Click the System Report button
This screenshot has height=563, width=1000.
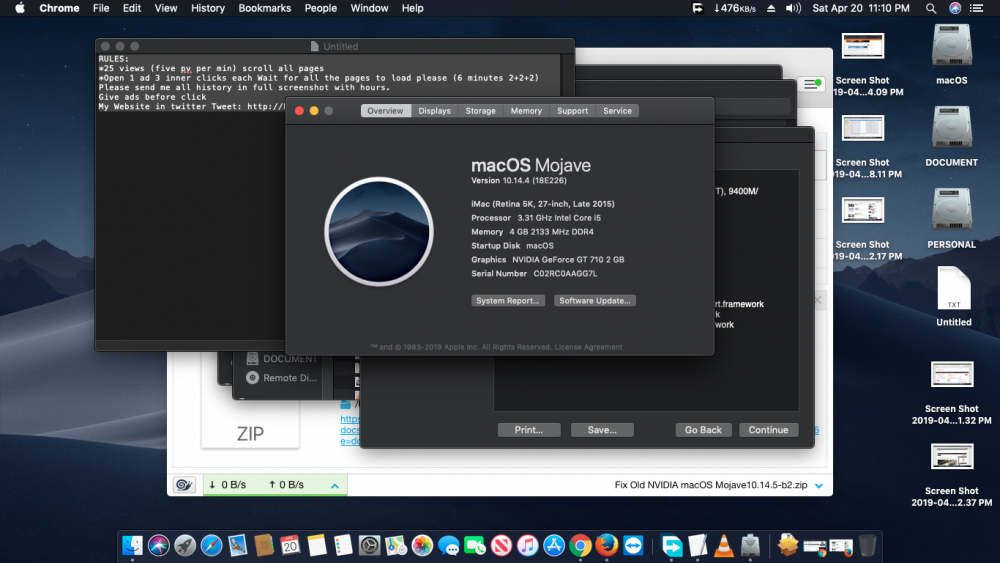[x=508, y=300]
